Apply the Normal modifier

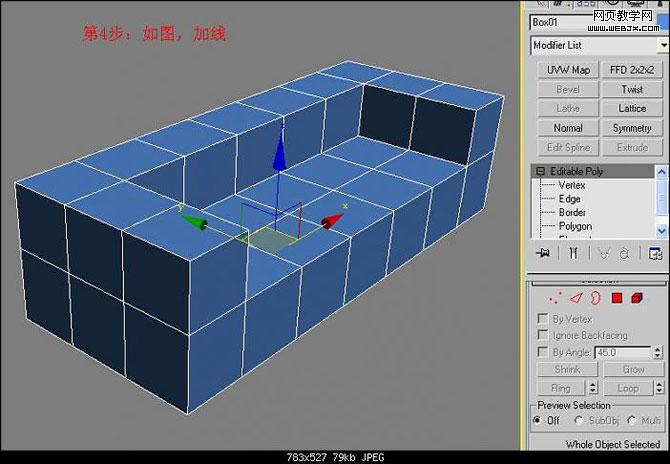coord(568,128)
